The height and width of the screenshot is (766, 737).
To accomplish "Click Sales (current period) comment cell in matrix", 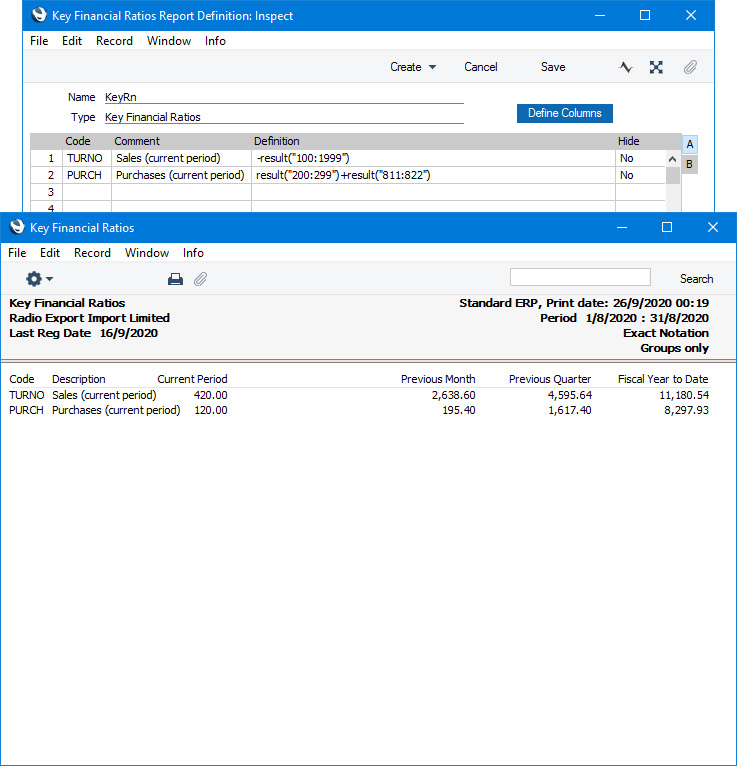I will 181,158.
